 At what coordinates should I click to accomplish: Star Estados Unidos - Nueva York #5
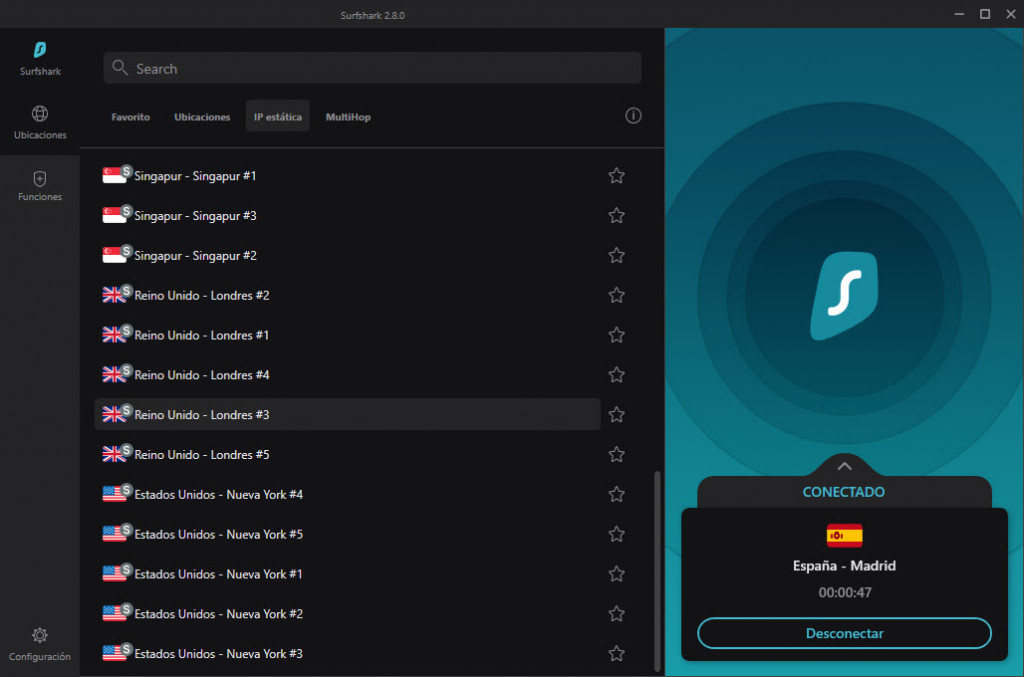click(616, 534)
